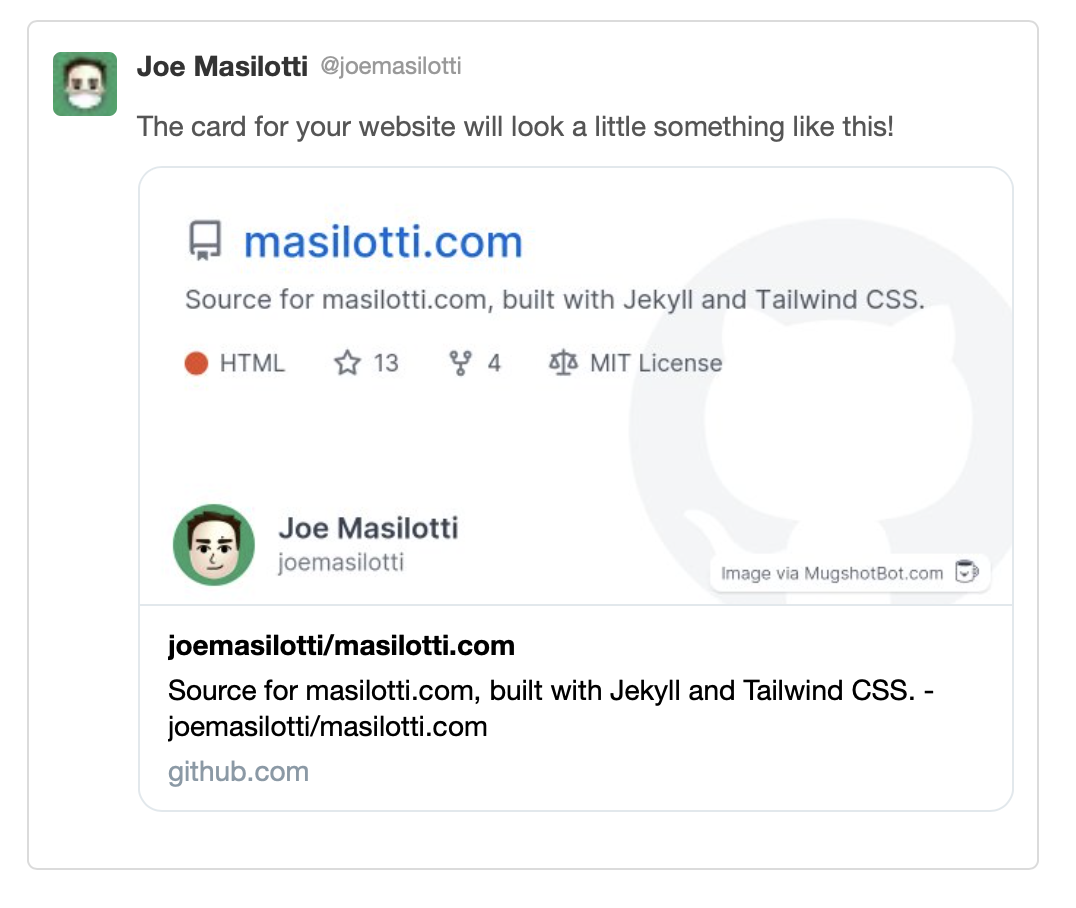Click the github.com domain link
The width and height of the screenshot is (1076, 908).
[238, 772]
